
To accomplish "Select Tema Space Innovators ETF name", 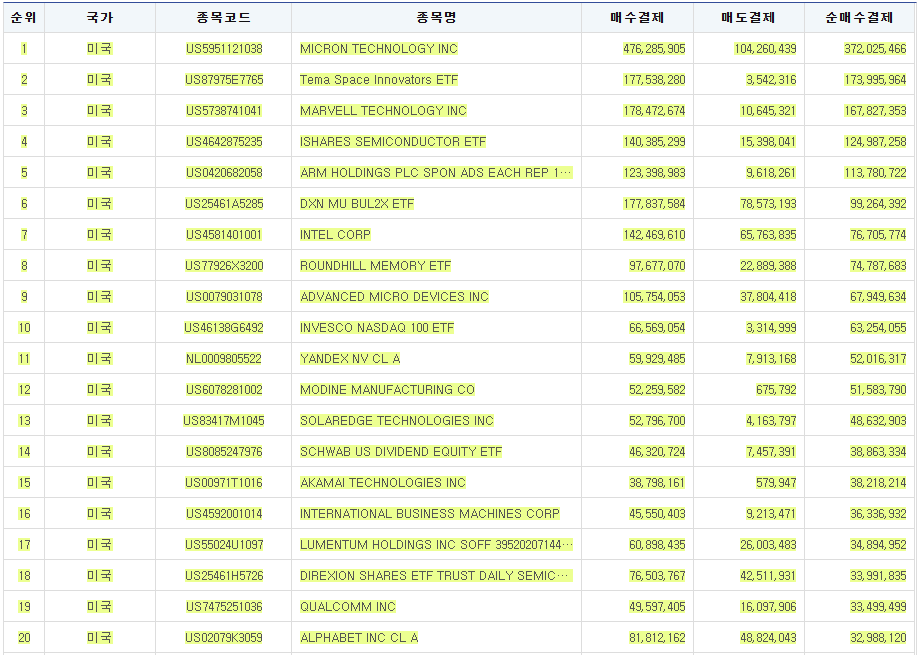I will (379, 80).
